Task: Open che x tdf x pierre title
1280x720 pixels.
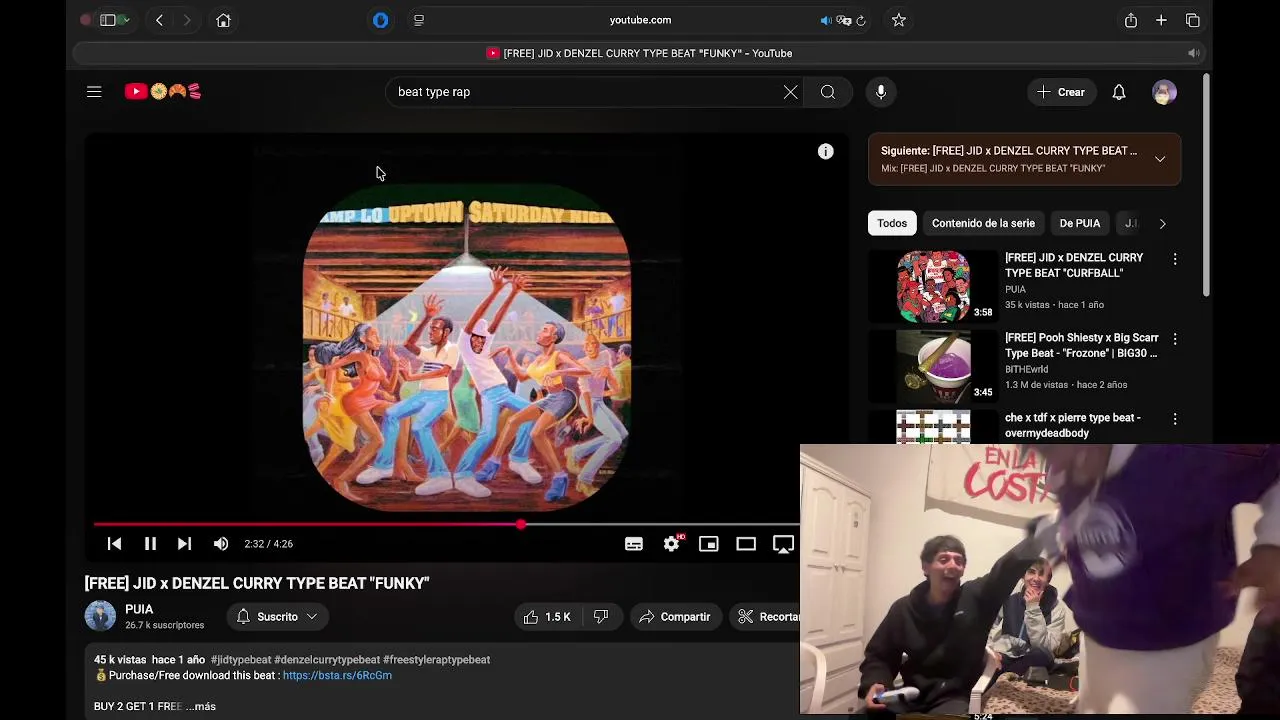Action: coord(1072,425)
